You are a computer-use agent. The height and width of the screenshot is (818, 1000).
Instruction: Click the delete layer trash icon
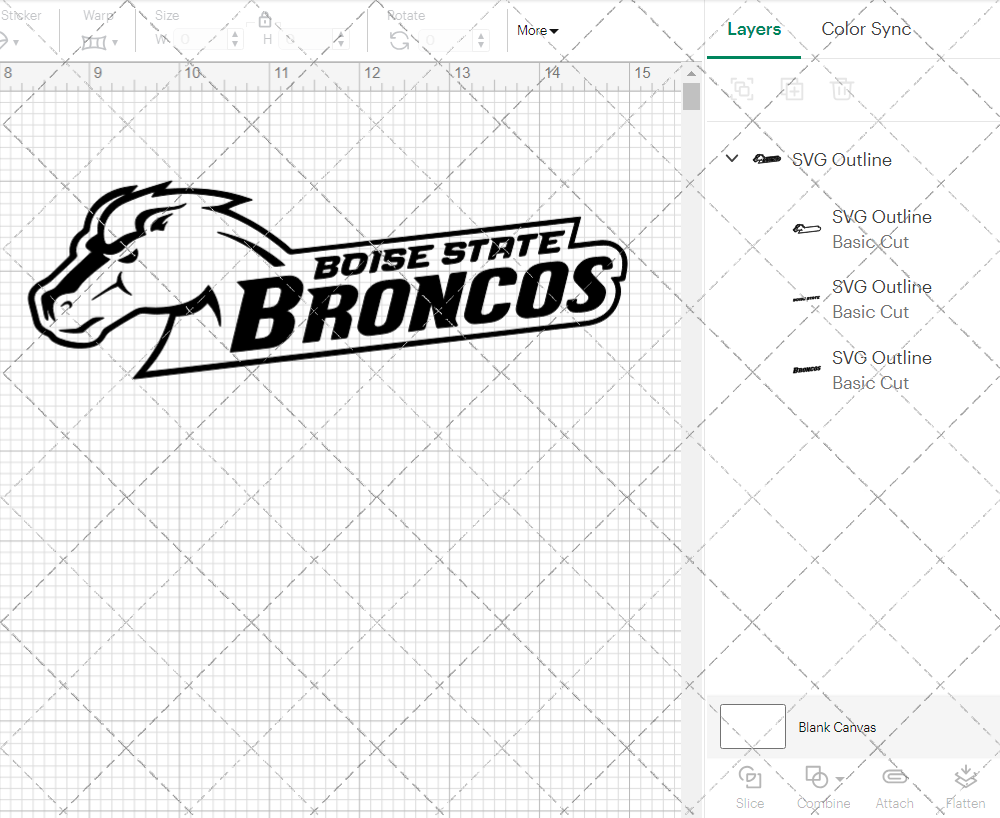(843, 89)
